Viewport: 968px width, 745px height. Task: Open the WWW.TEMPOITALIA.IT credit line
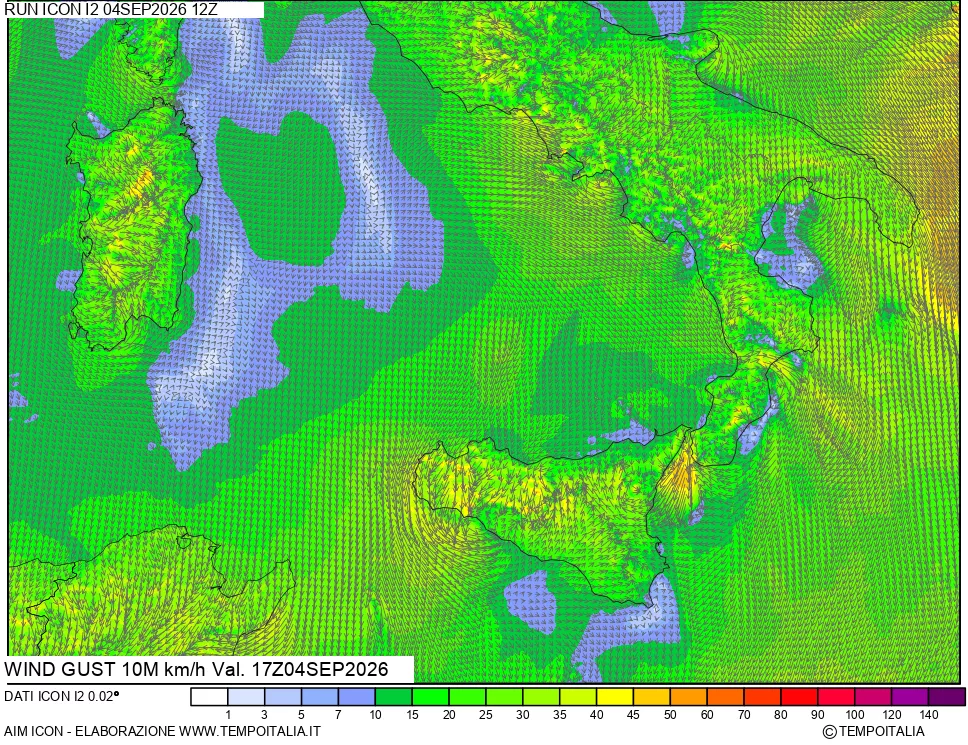coord(249,731)
